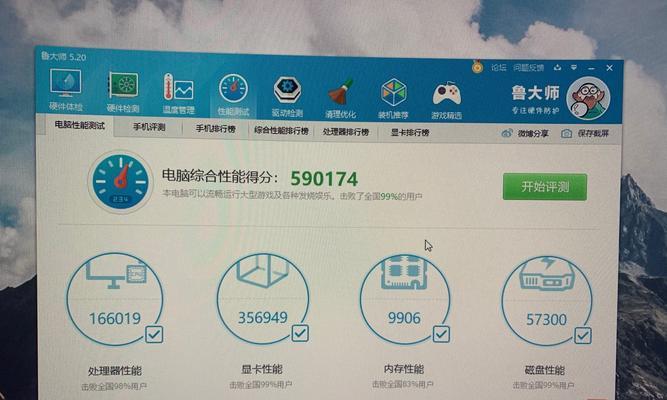Open the title bar dropdown menu arrow
Viewport: 667px width, 400px height.
point(574,67)
